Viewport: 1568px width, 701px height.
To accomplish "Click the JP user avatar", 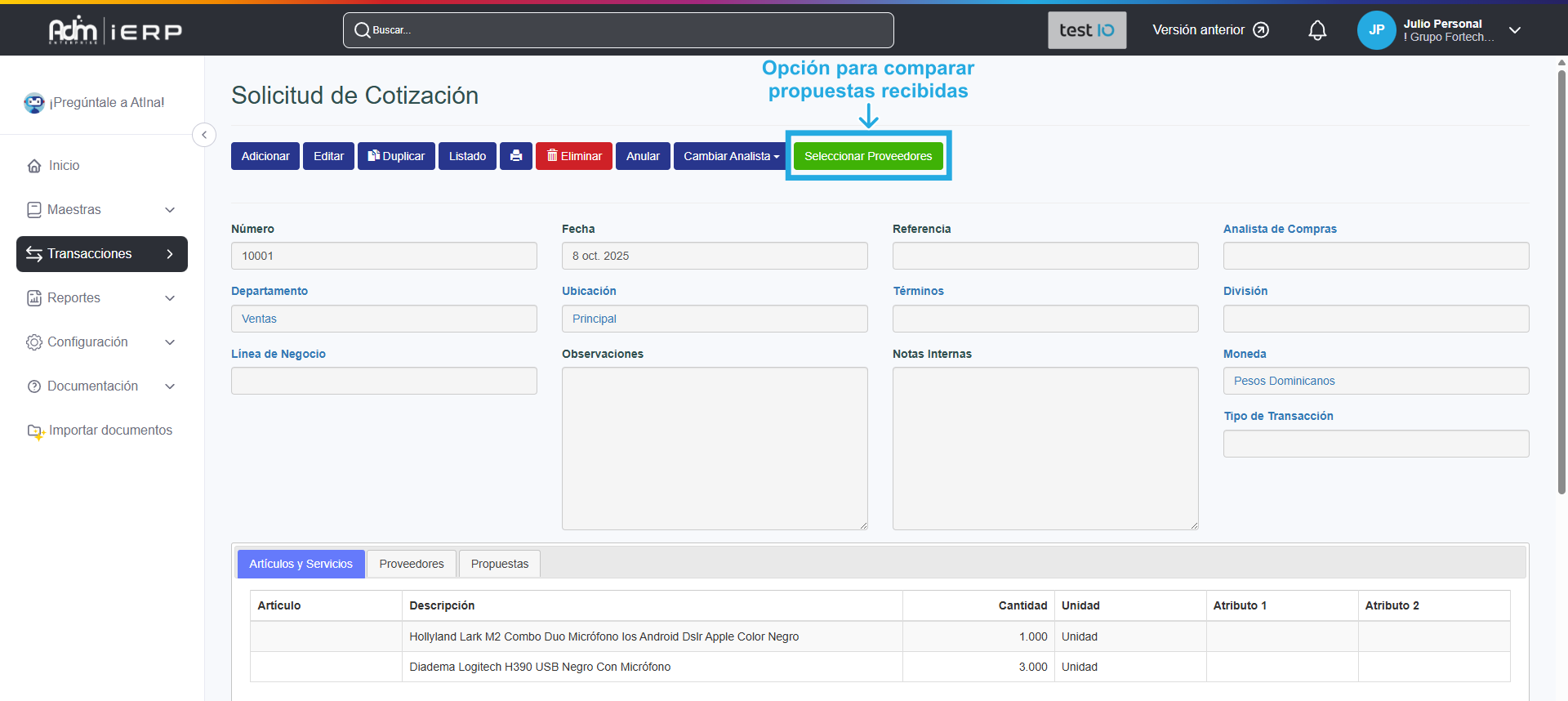I will coord(1376,30).
